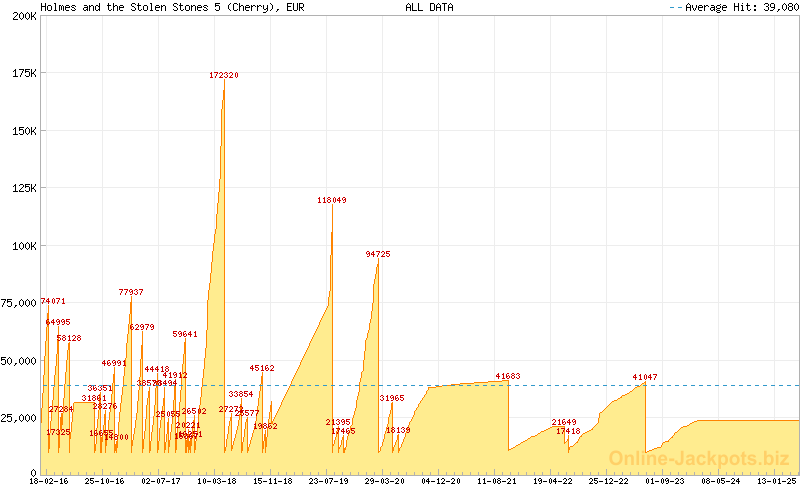800x490 pixels.
Task: Click the 94725 data point label
Action: coord(378,254)
